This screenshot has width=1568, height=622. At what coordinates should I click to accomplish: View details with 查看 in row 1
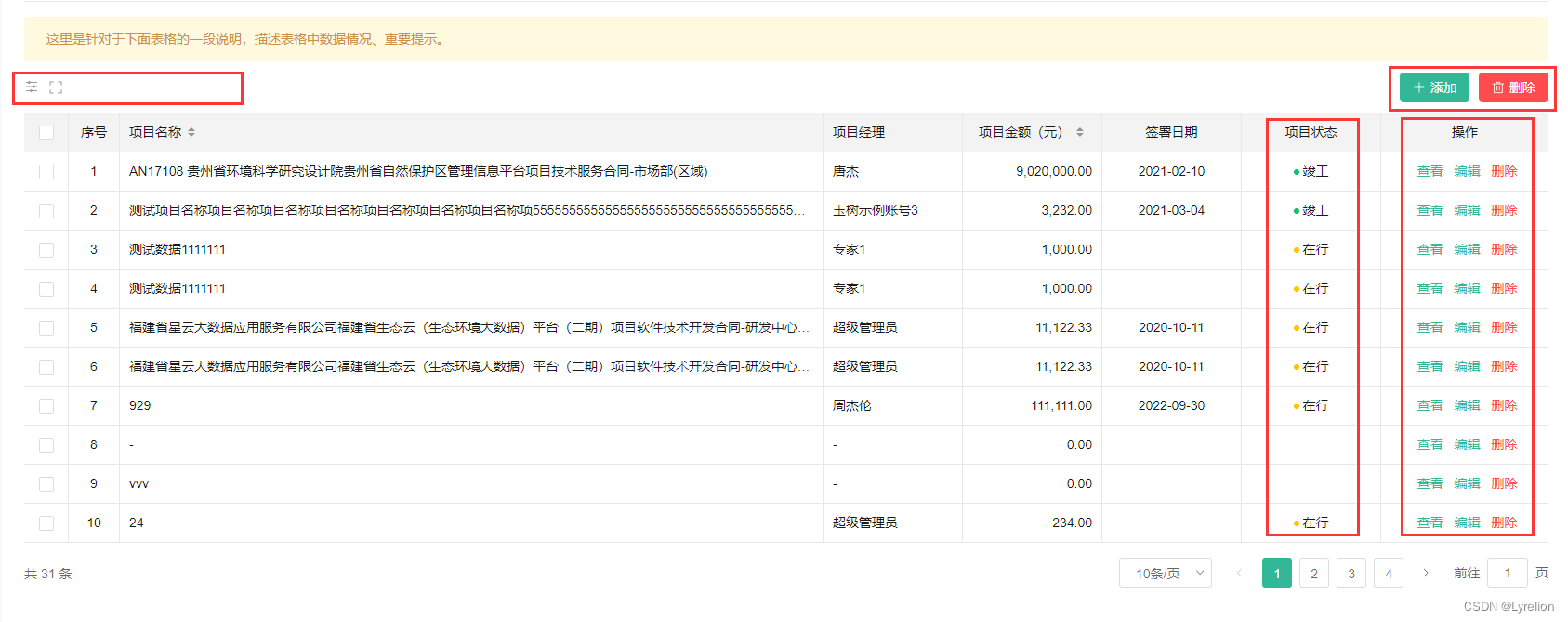[1430, 171]
